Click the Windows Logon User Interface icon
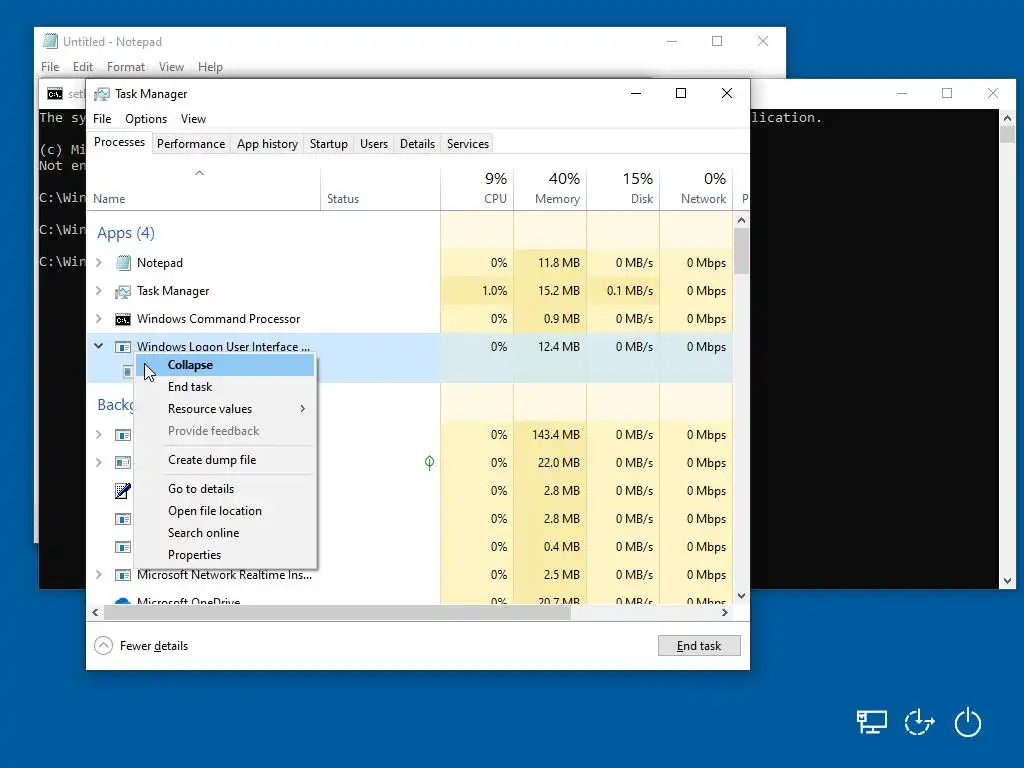 coord(123,347)
